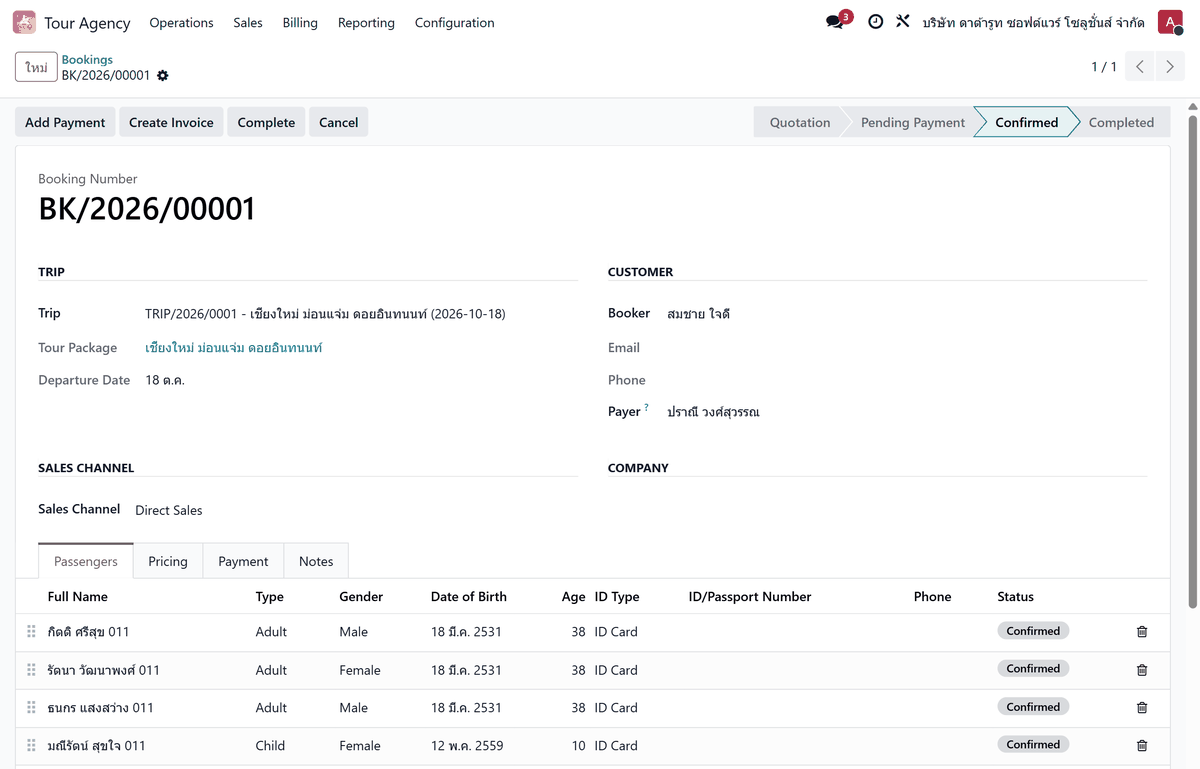Sort passengers by Full Name column

click(x=78, y=597)
